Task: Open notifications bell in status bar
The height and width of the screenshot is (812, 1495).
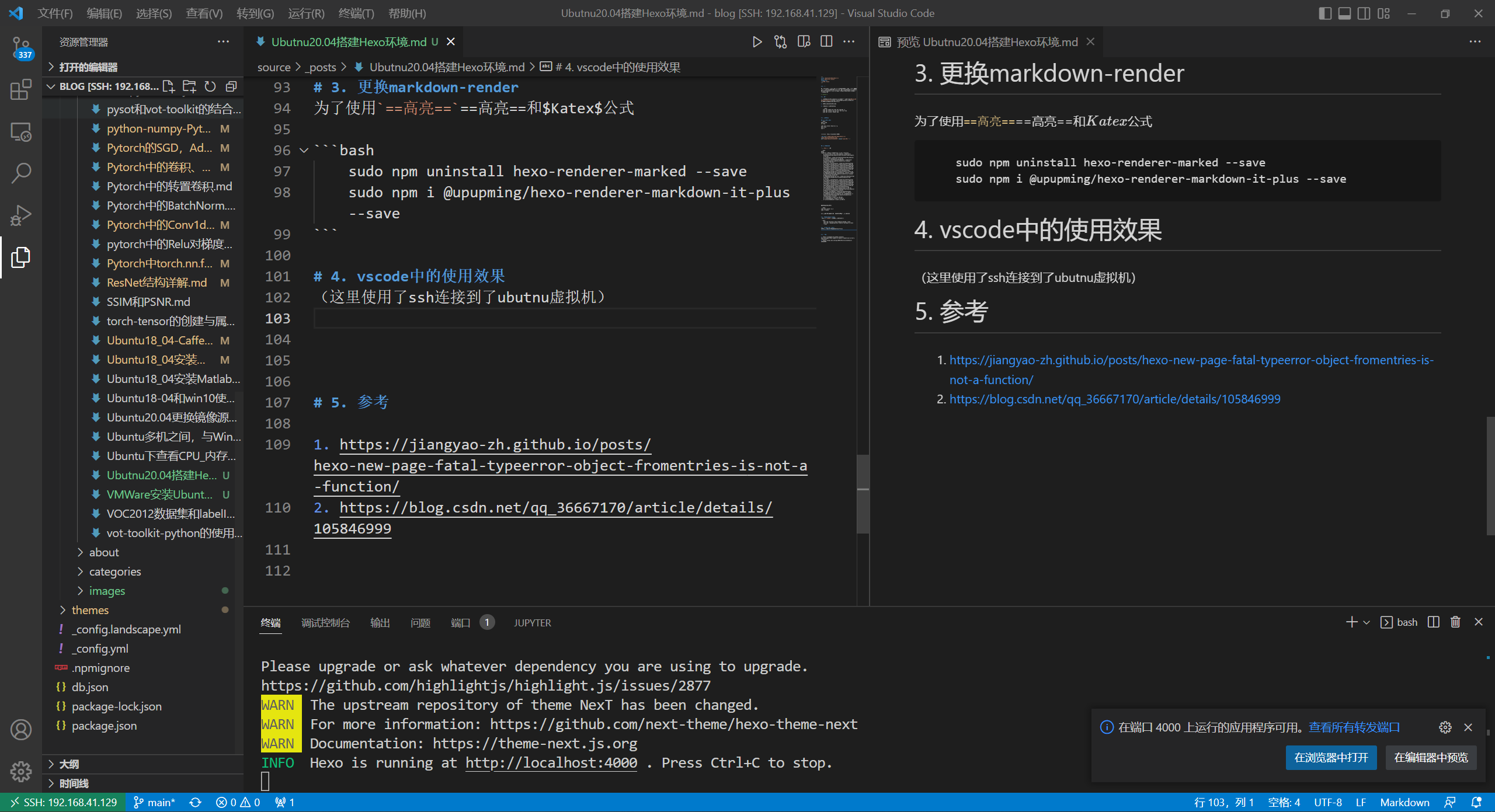Action: click(1476, 803)
